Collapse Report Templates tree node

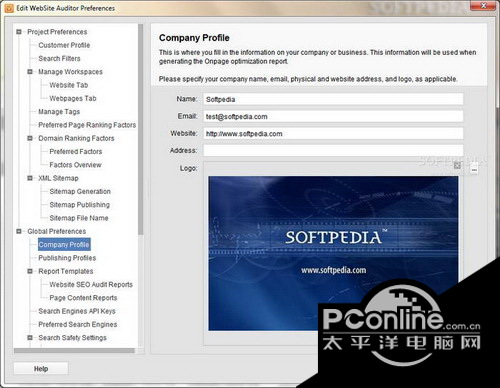[30, 271]
